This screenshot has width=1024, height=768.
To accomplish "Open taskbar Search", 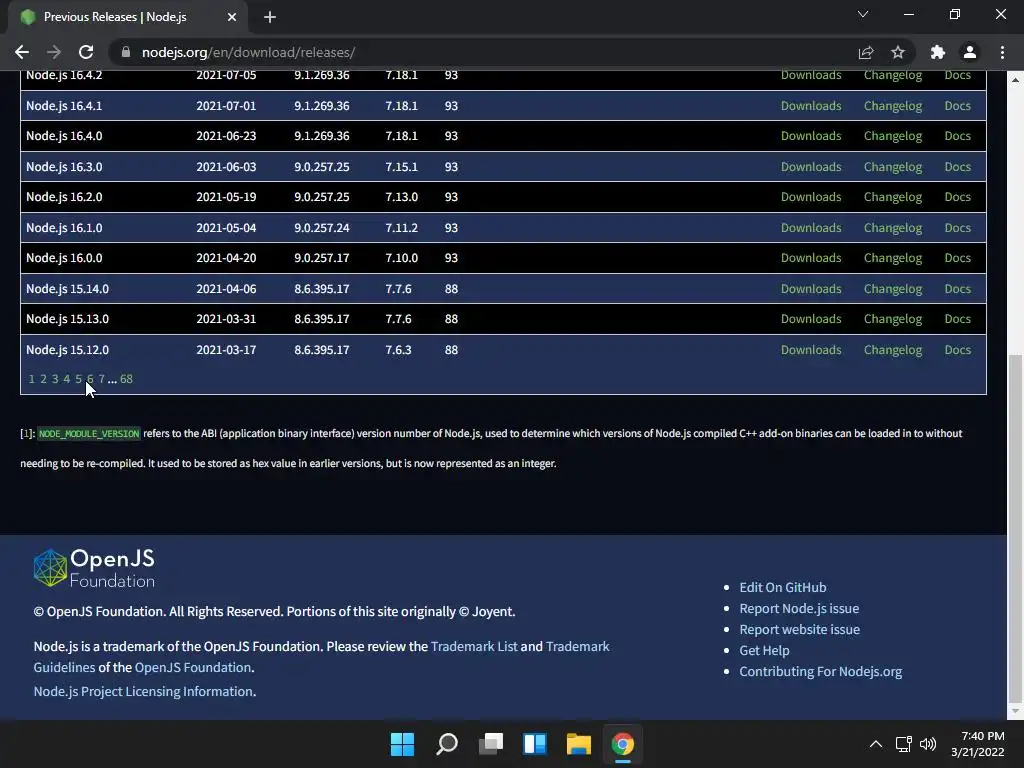I will (x=447, y=744).
